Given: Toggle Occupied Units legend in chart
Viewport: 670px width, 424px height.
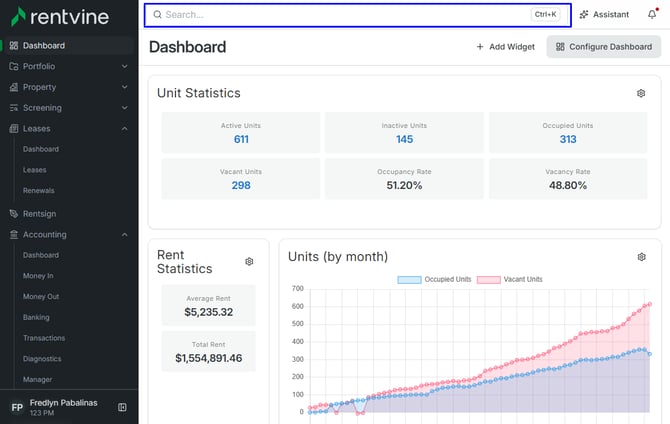Looking at the screenshot, I should pos(434,280).
